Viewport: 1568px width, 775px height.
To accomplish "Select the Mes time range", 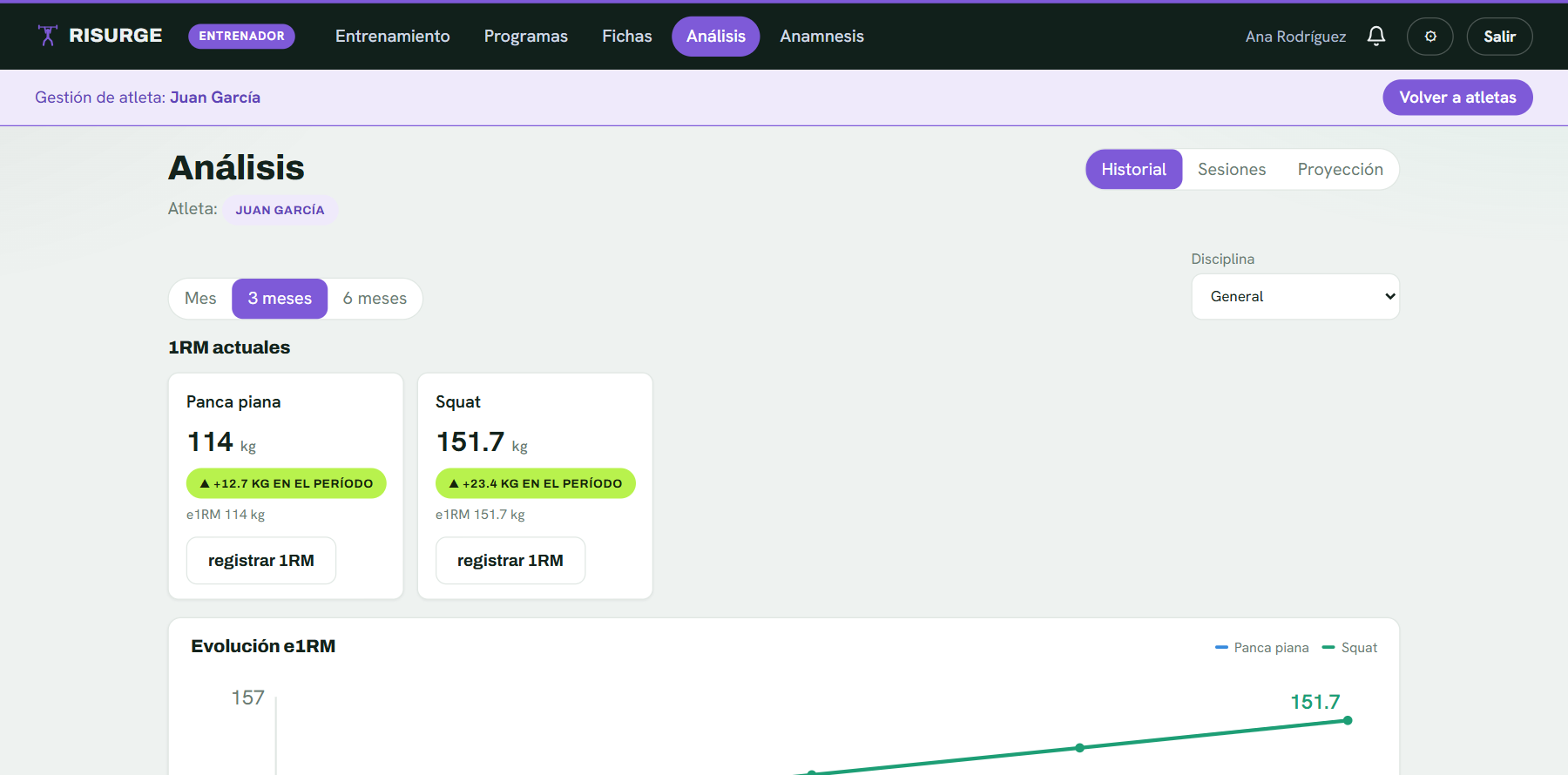I will point(200,299).
